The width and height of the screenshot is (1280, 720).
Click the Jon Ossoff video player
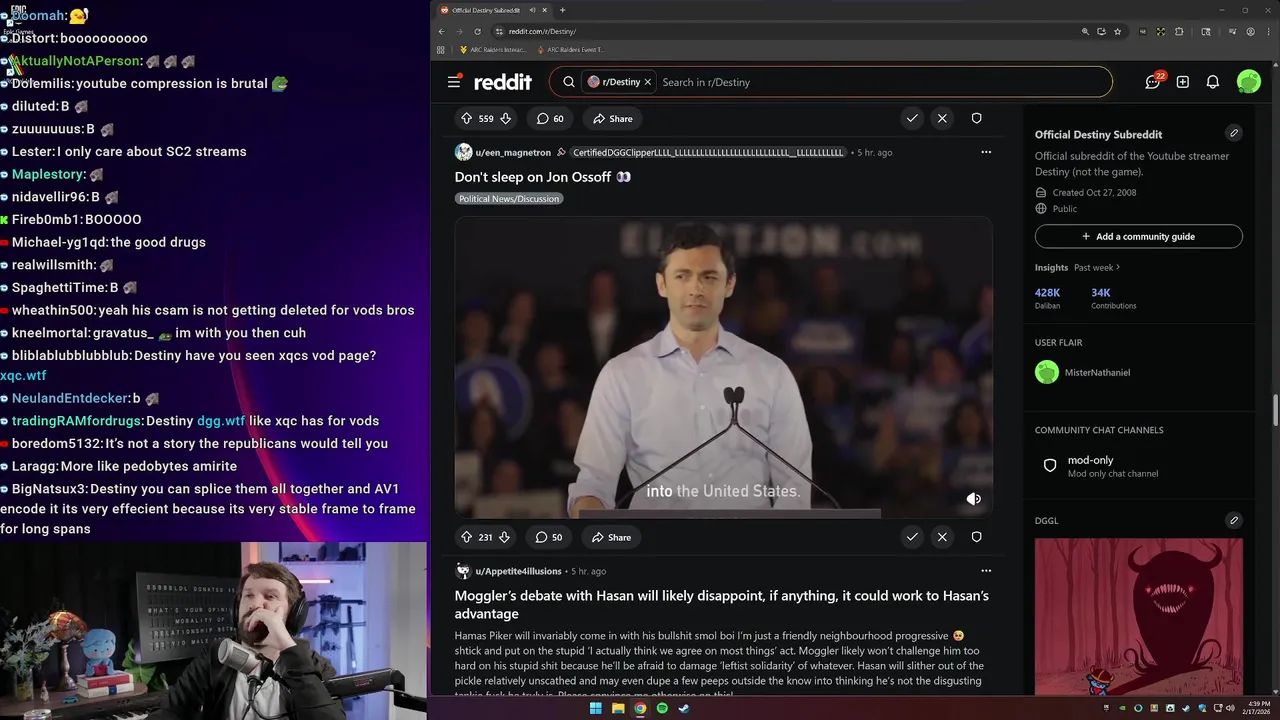pyautogui.click(x=724, y=367)
